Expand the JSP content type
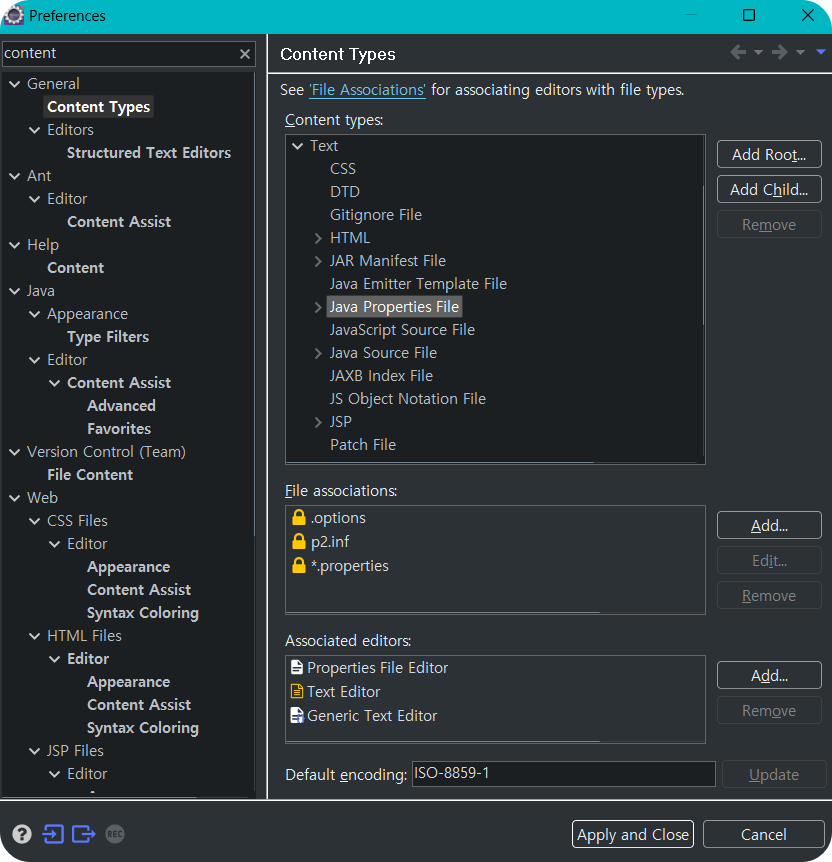 pos(318,422)
